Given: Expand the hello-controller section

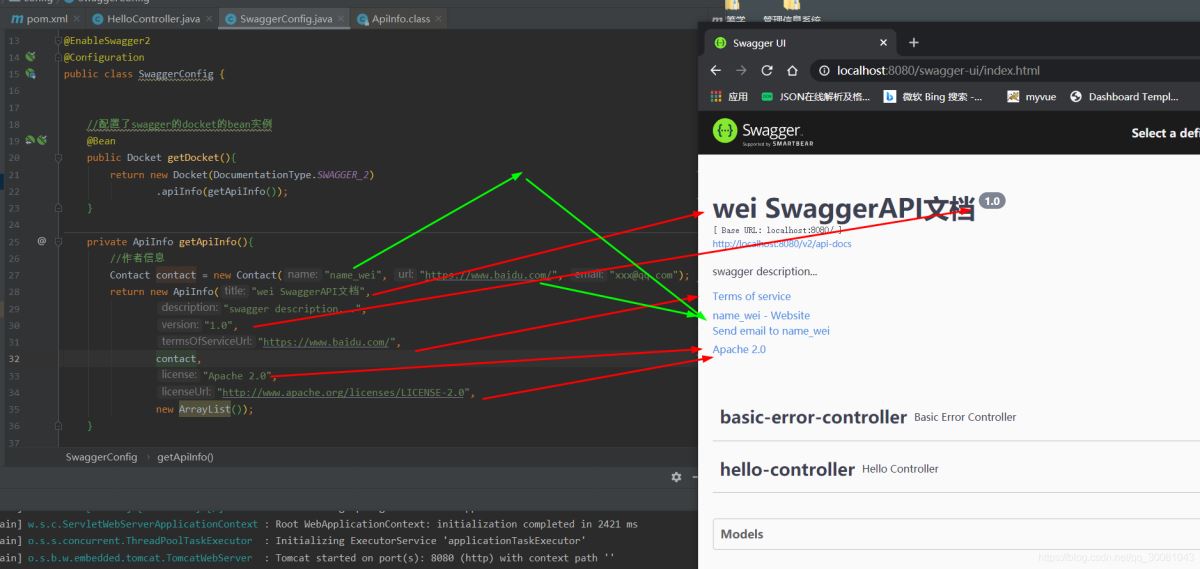Looking at the screenshot, I should [787, 469].
